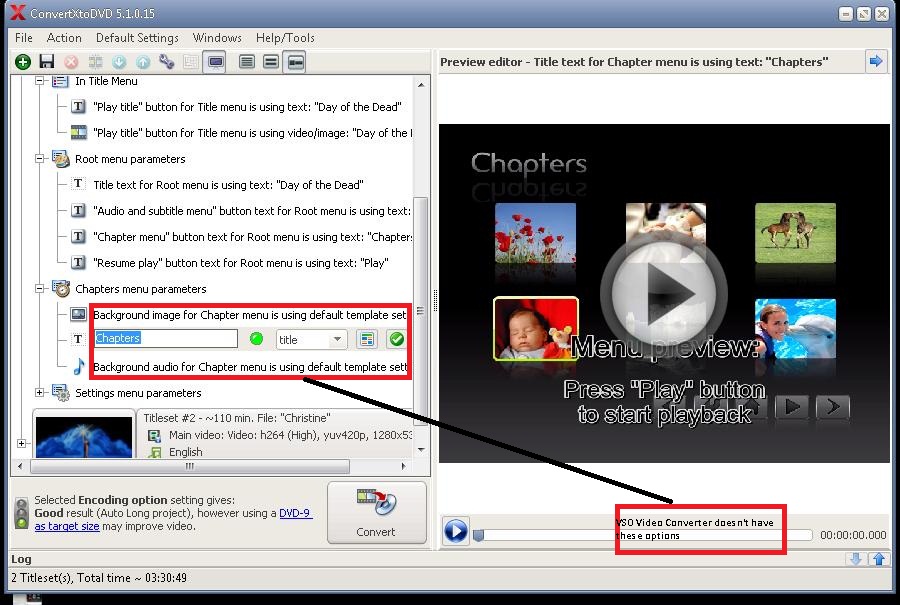
Task: Select "Chapter menu" button text row
Action: pos(253,236)
